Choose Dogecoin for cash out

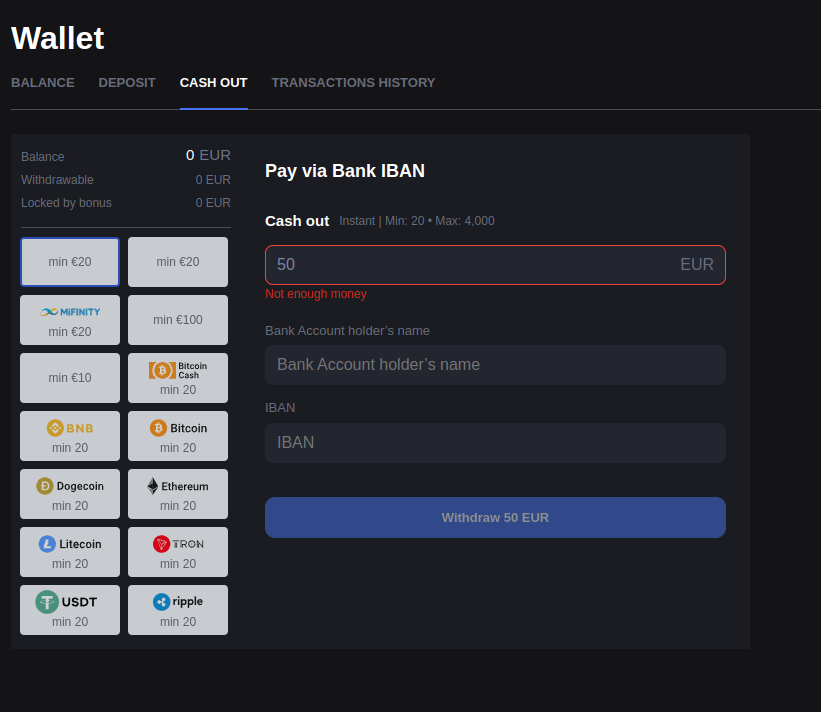click(x=70, y=494)
